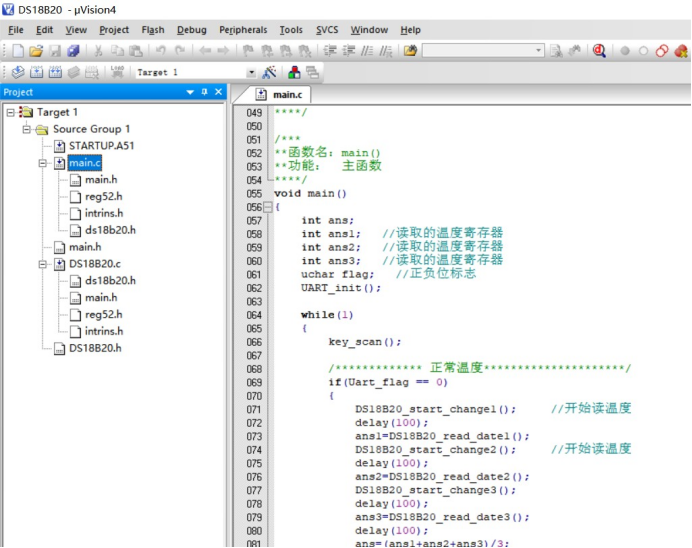692x548 pixels.
Task: Click the Project panel menu dropdown arrow
Action: [x=190, y=92]
